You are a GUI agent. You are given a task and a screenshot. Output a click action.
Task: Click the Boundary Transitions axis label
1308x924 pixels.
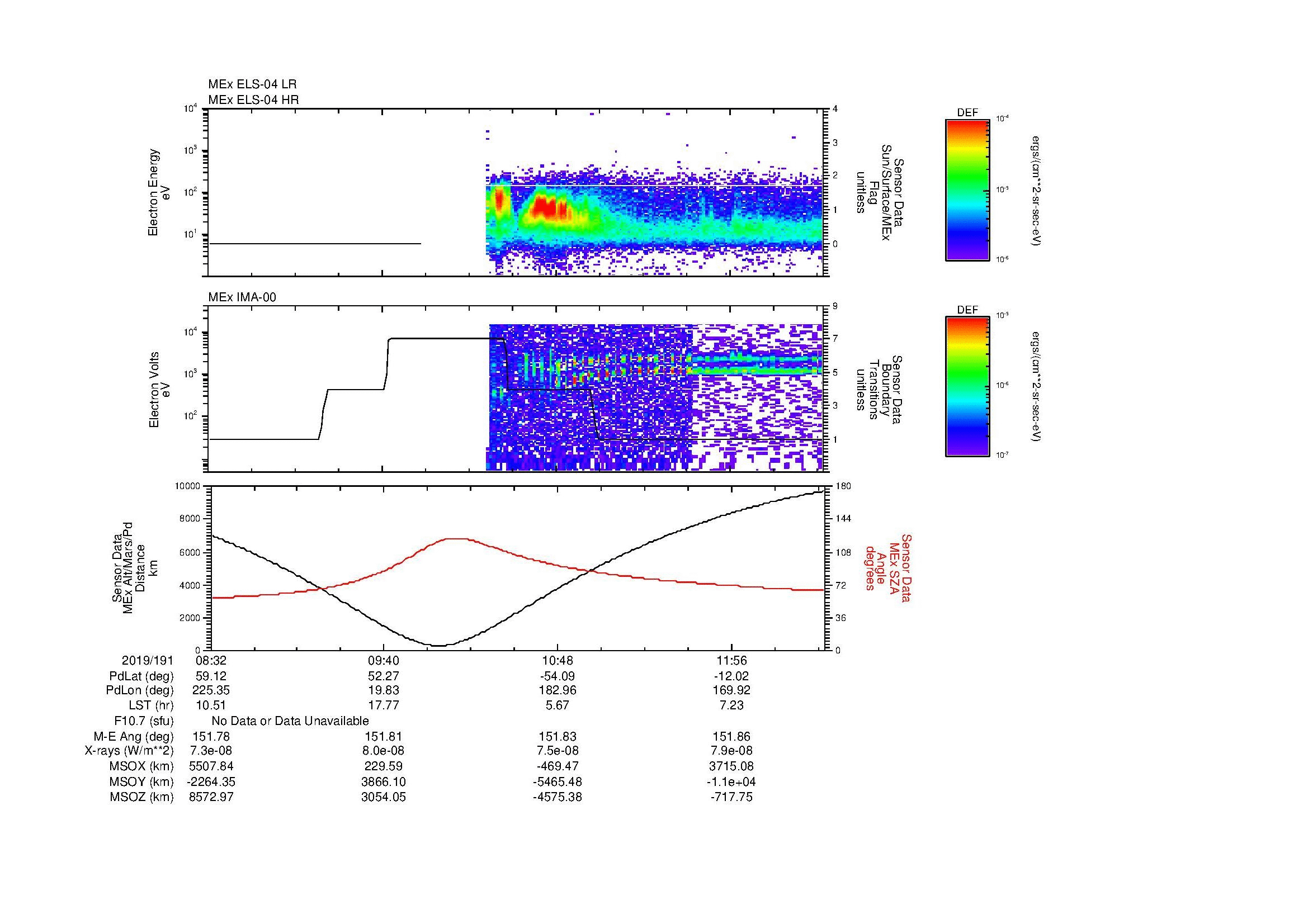point(879,390)
